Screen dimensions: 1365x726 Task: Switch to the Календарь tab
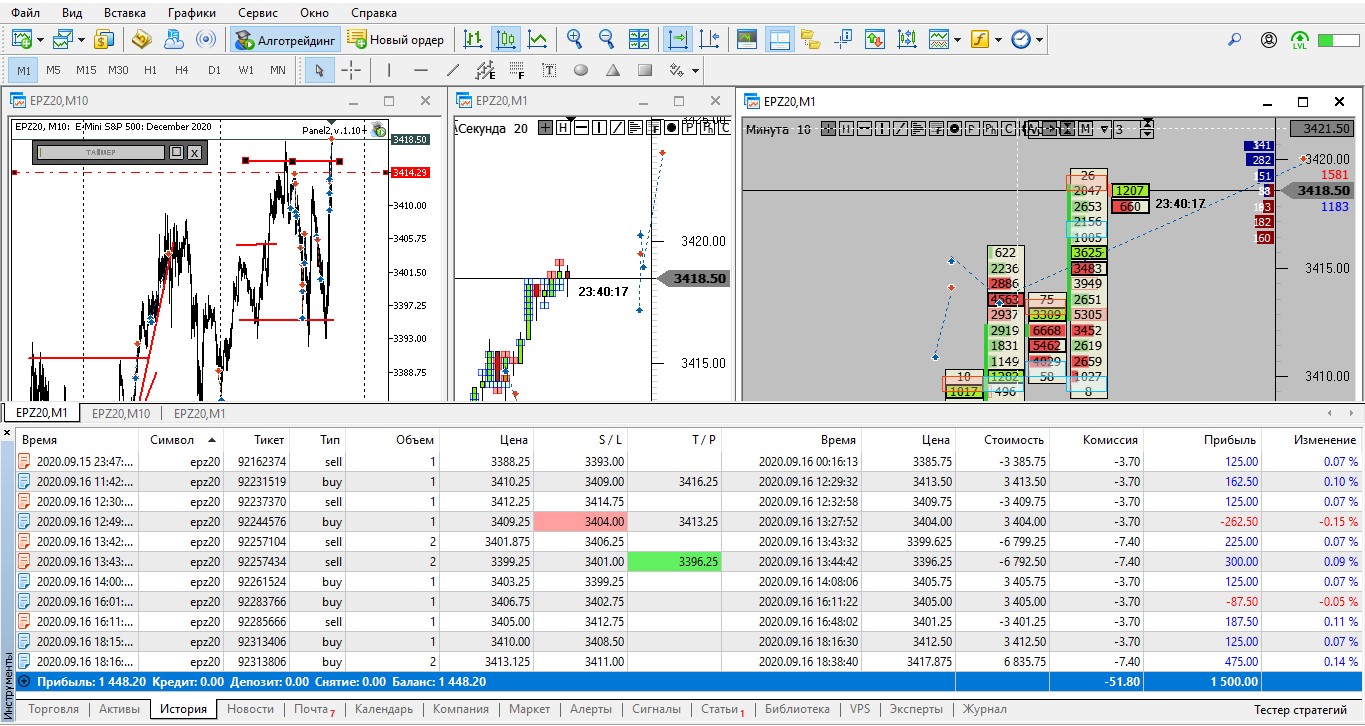click(384, 709)
